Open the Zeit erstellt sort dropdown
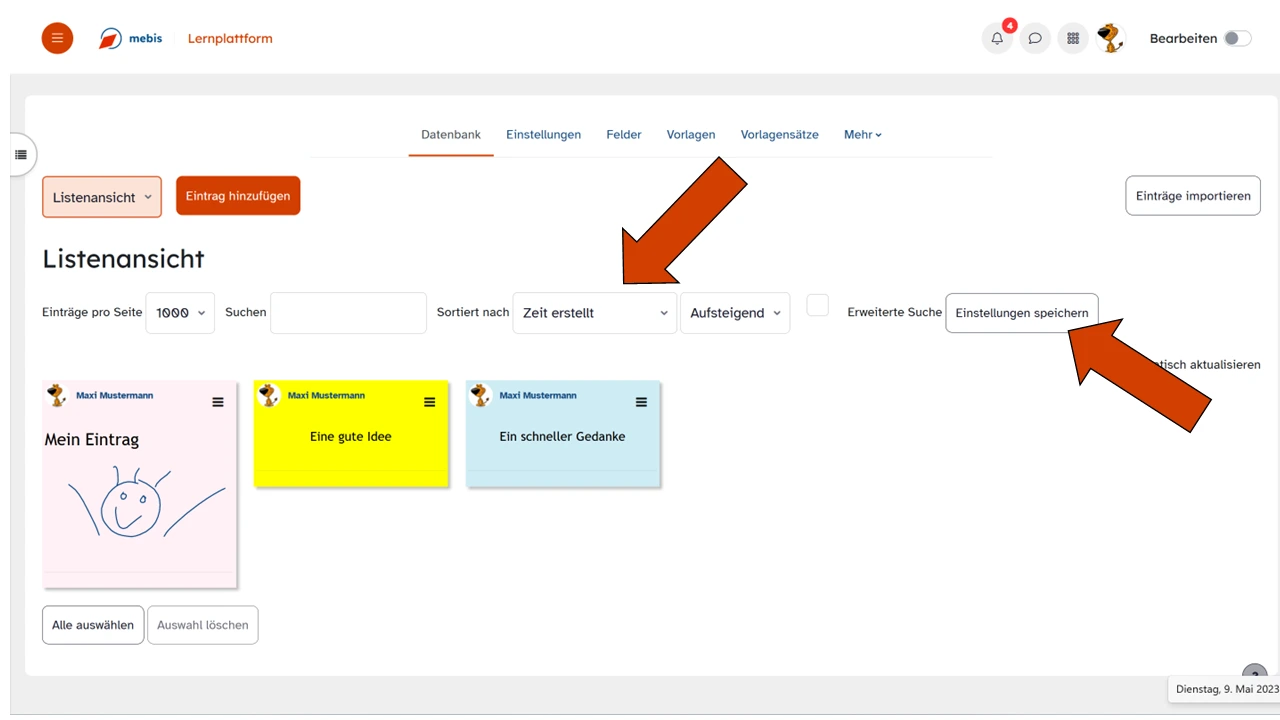Screen dimensions: 1280x720 pos(594,313)
